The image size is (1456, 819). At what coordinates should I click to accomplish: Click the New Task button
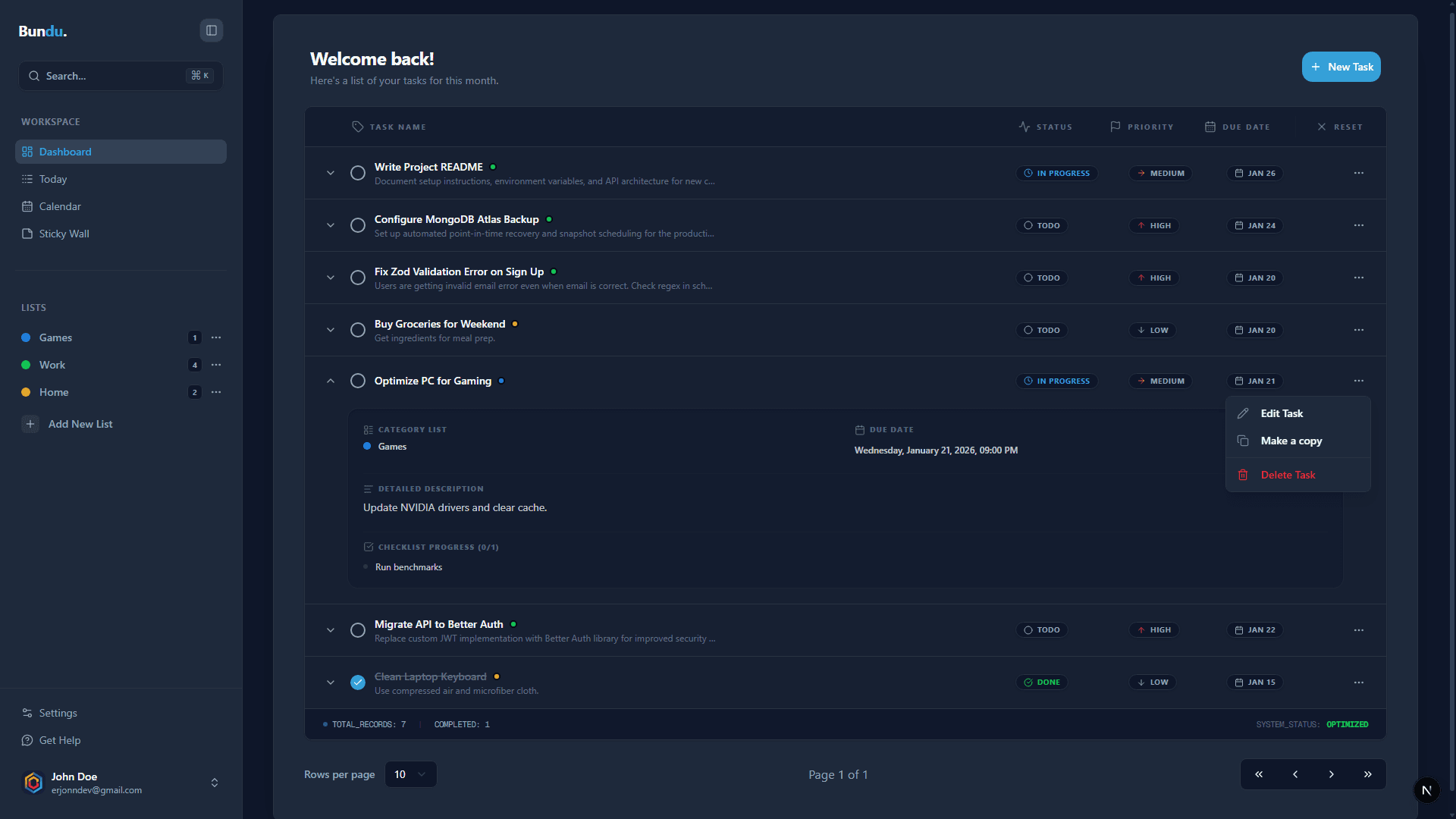(1341, 67)
